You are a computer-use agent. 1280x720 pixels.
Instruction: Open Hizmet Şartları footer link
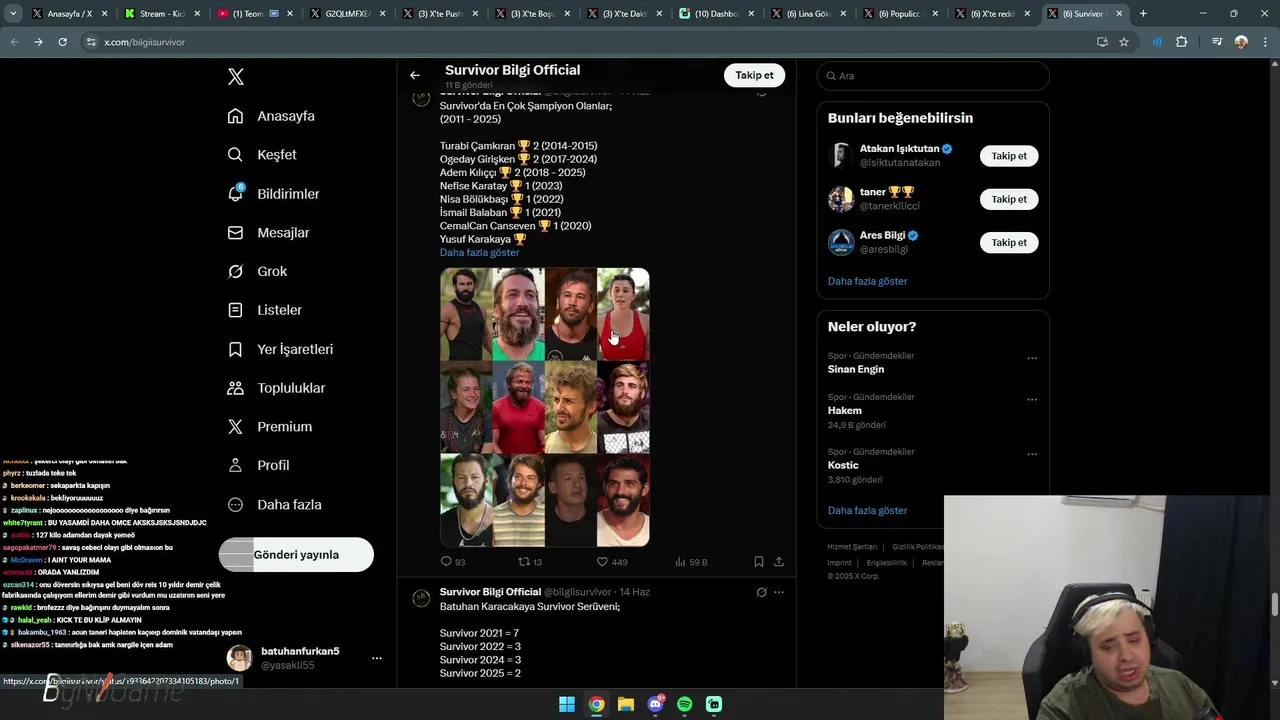(x=852, y=547)
